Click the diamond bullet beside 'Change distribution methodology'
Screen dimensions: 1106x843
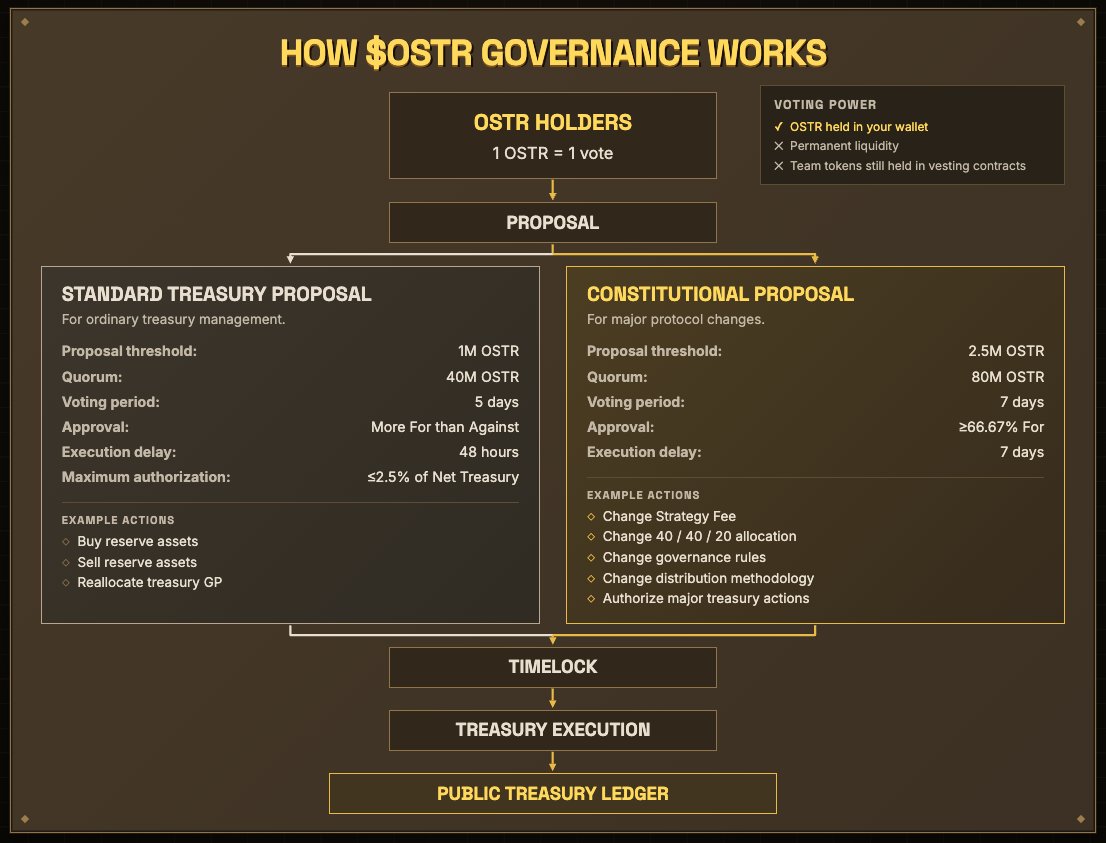point(591,578)
